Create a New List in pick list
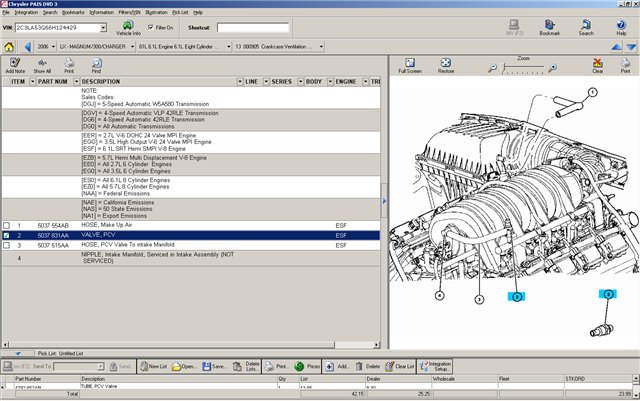 pos(153,366)
